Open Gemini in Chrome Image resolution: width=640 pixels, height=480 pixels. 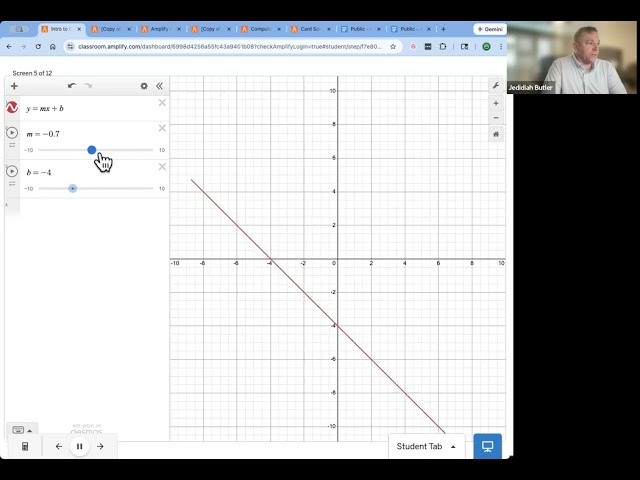coord(490,29)
